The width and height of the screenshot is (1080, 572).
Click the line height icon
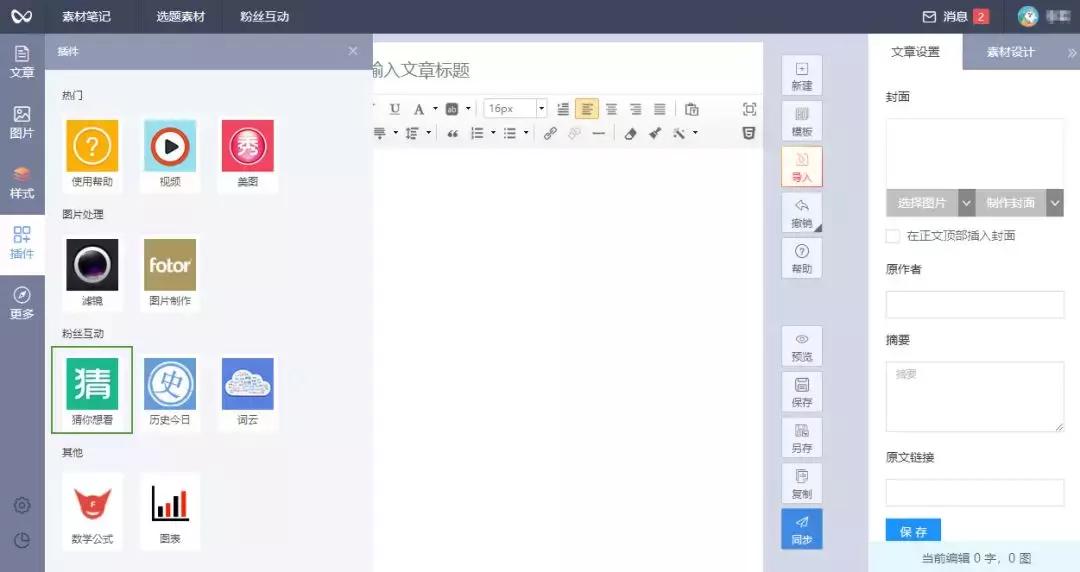coord(412,133)
